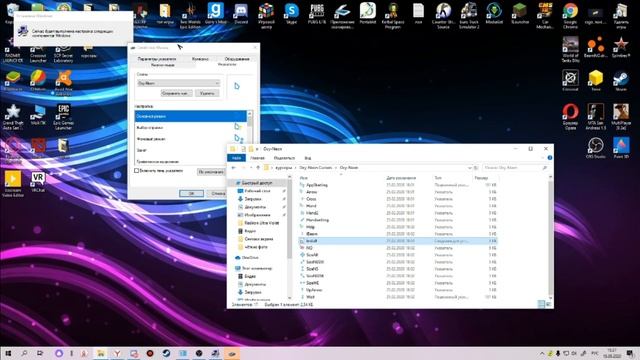The width and height of the screenshot is (640, 360).
Task: Expand the Explorer ribbon chevron
Action: pyautogui.click(x=543, y=158)
